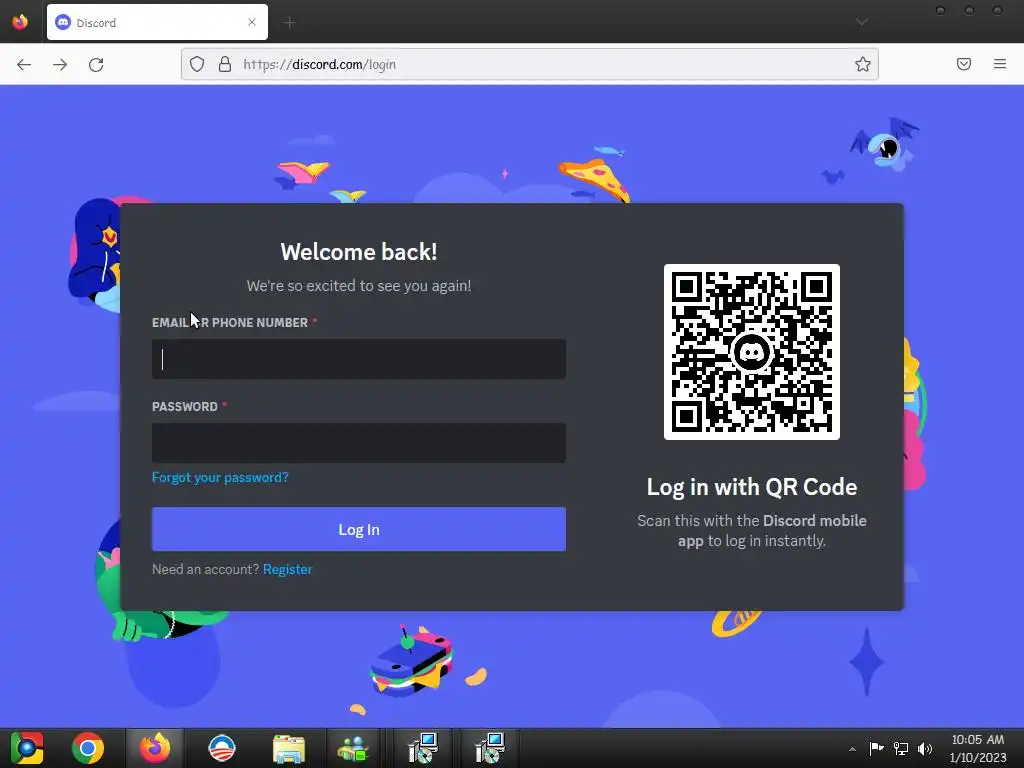Expand the list all tabs chevron

[862, 22]
